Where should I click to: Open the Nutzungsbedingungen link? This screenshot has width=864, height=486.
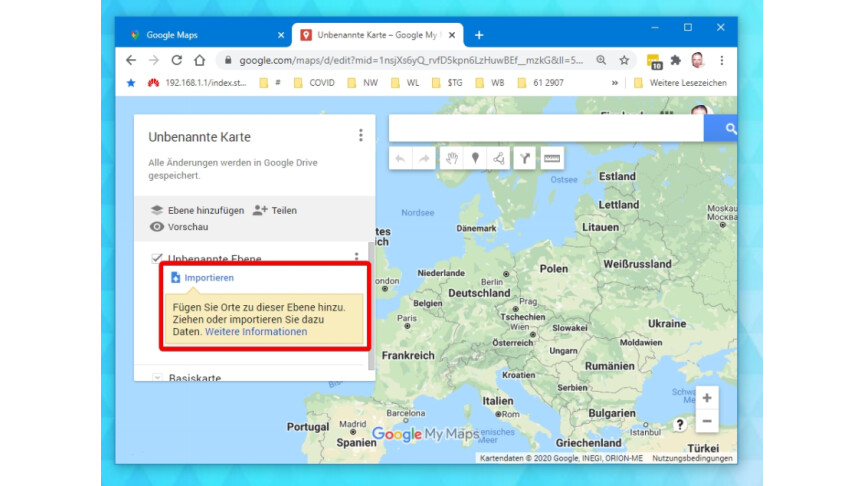[693, 458]
